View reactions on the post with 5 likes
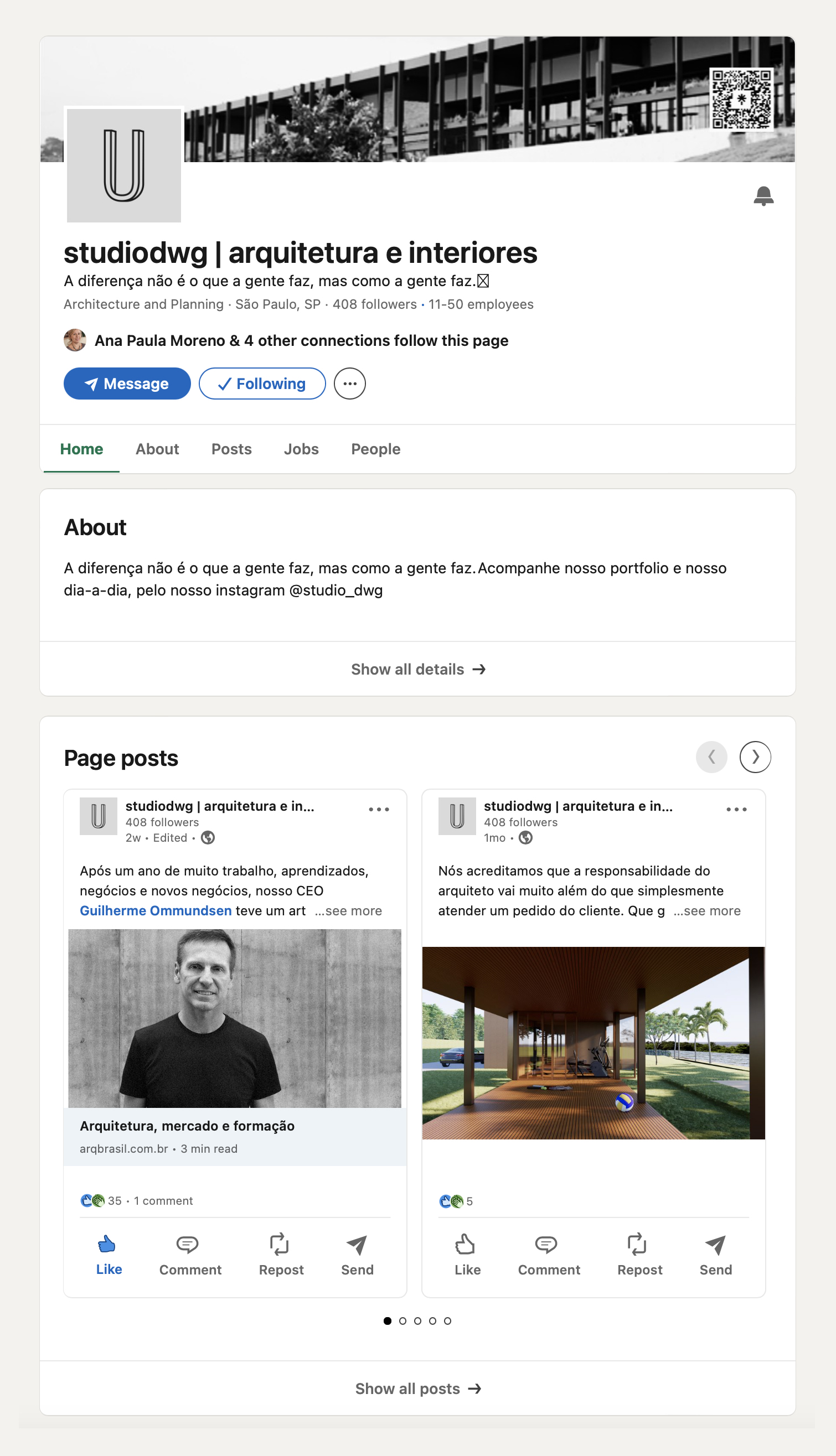The image size is (836, 1456). coord(456,1201)
